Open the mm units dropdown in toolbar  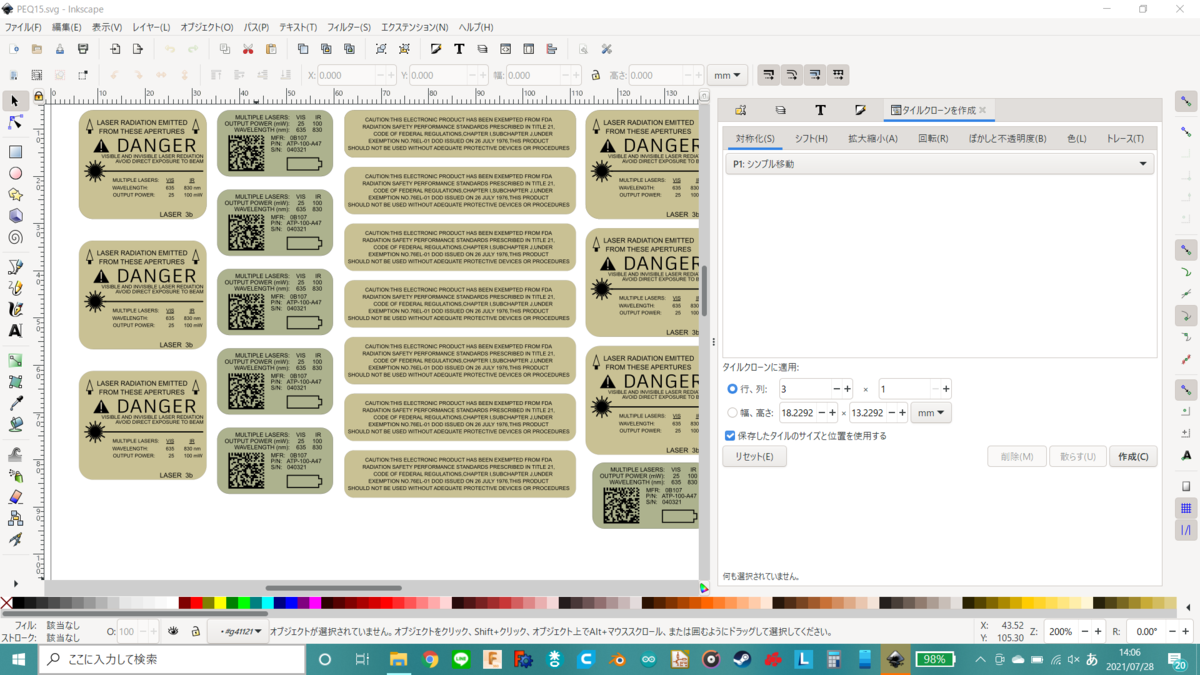coord(727,75)
